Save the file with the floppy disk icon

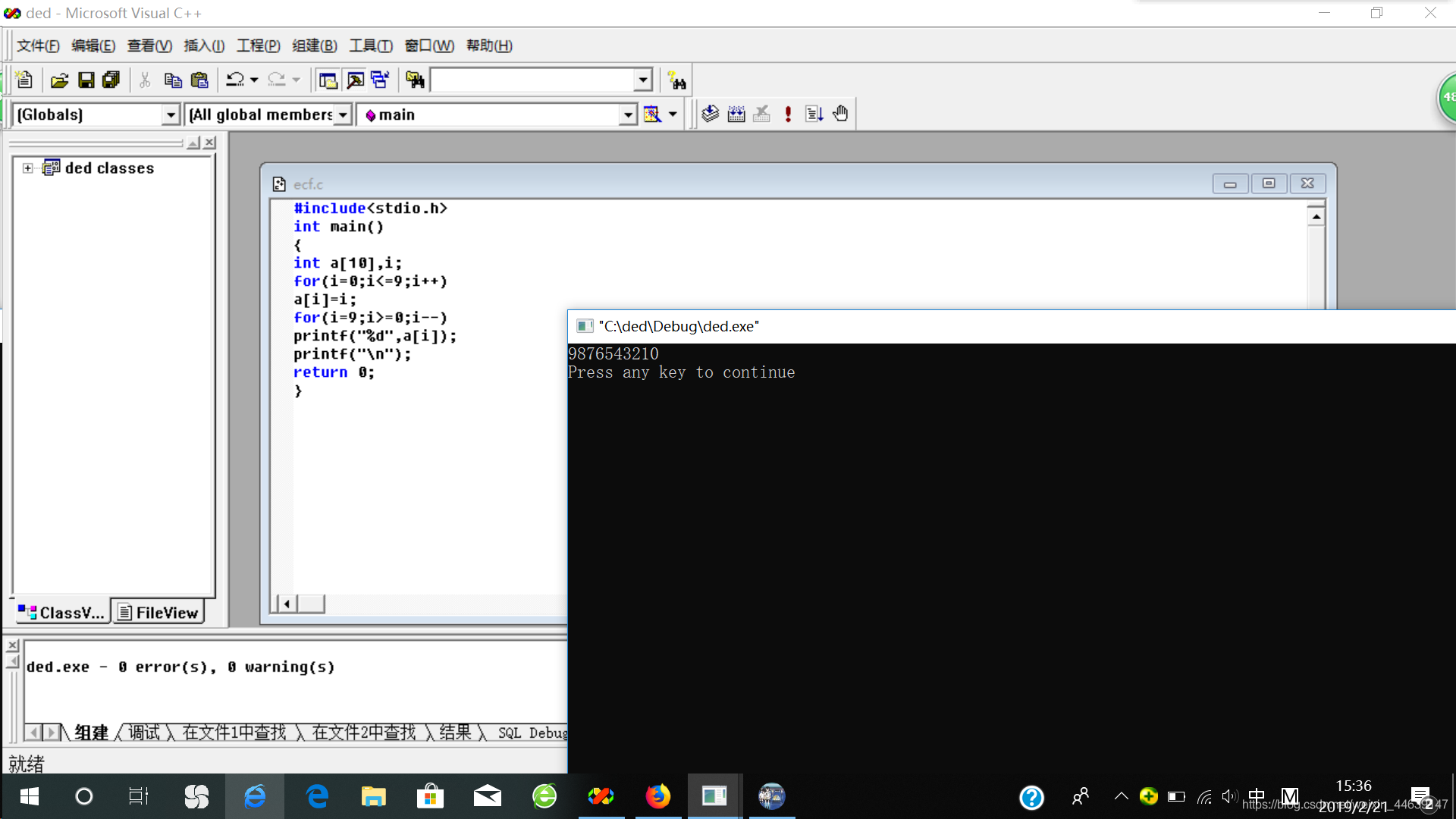(86, 80)
